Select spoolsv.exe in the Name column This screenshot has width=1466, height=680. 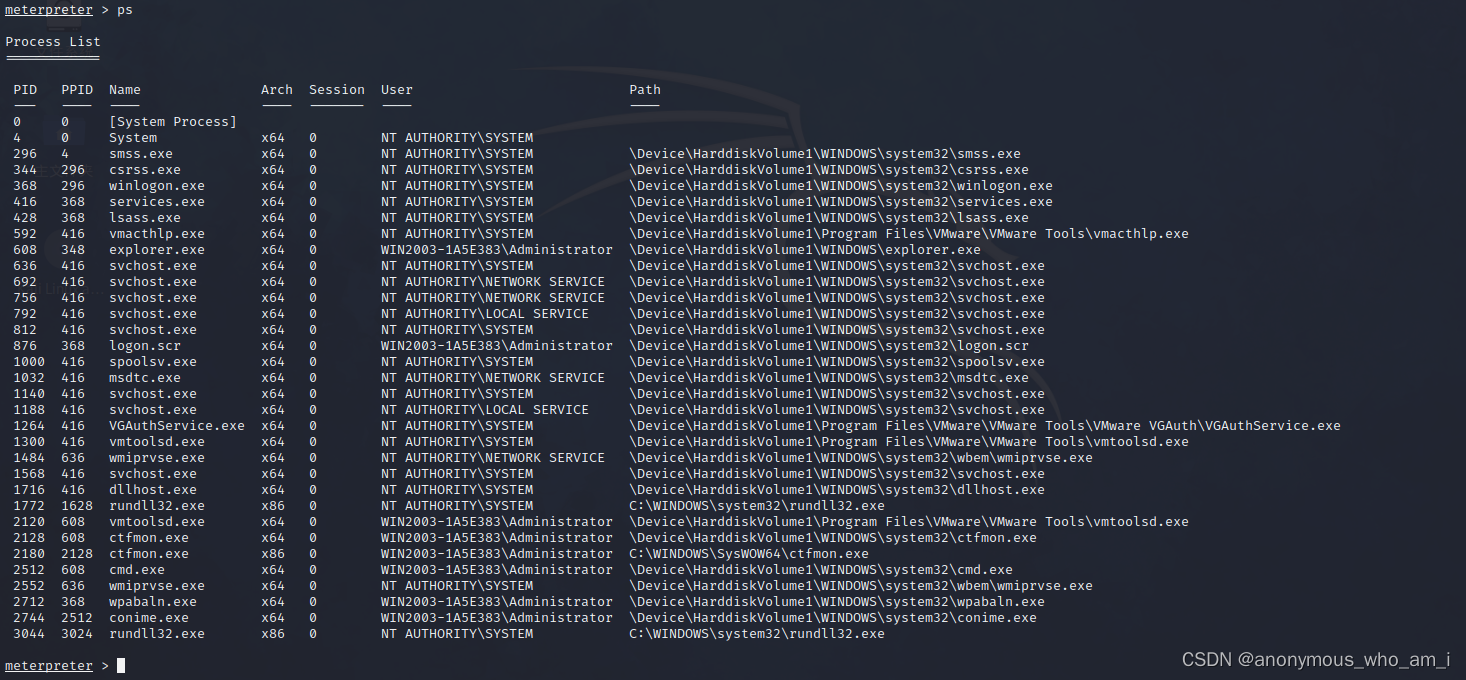[x=153, y=362]
